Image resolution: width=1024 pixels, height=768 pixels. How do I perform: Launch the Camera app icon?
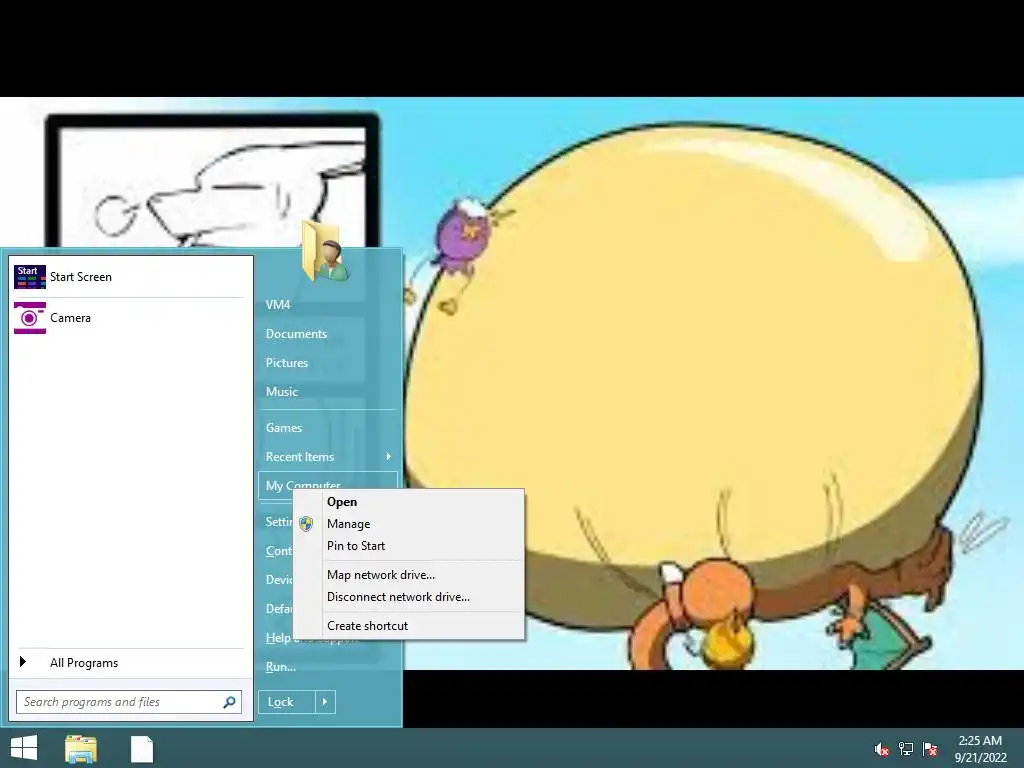(29, 318)
